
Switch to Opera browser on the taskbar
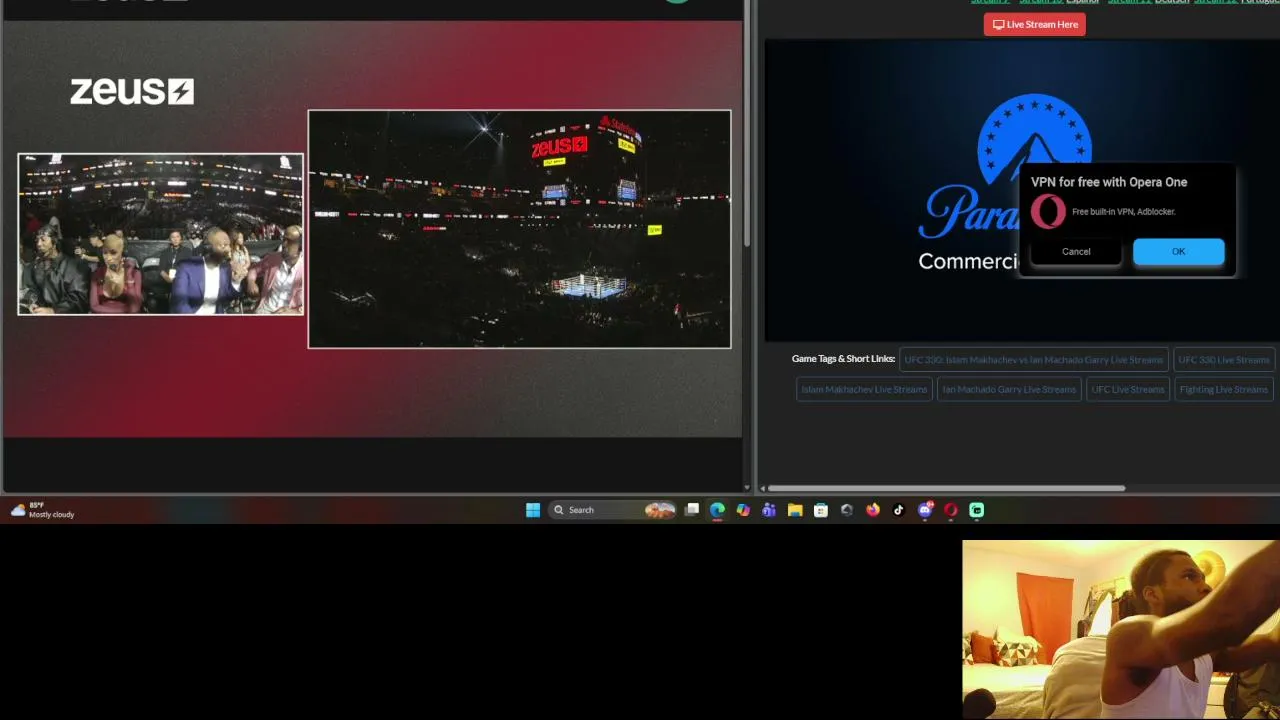coord(951,510)
